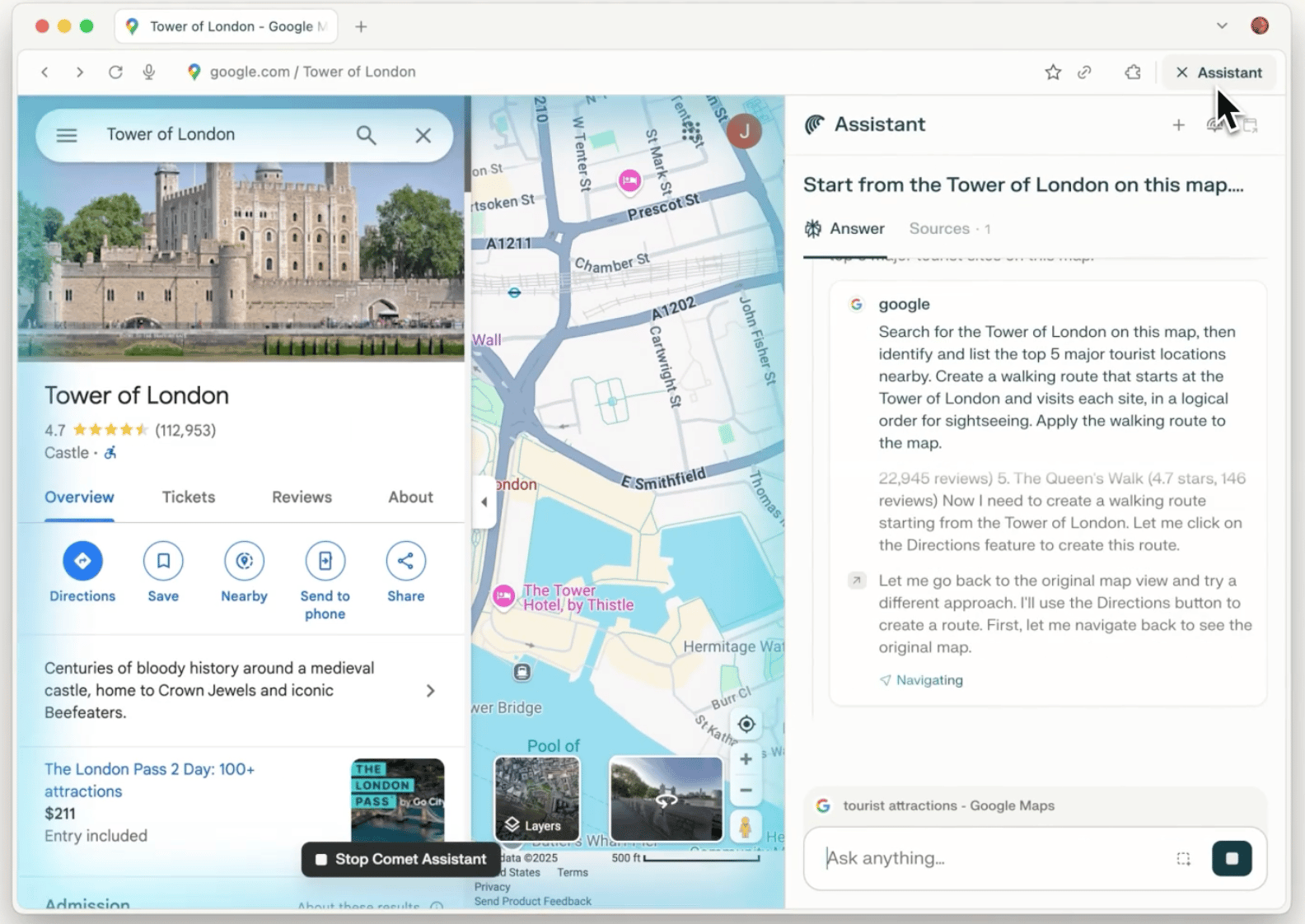Share the Tower of London place
Screen dimensions: 1305x924
point(406,572)
